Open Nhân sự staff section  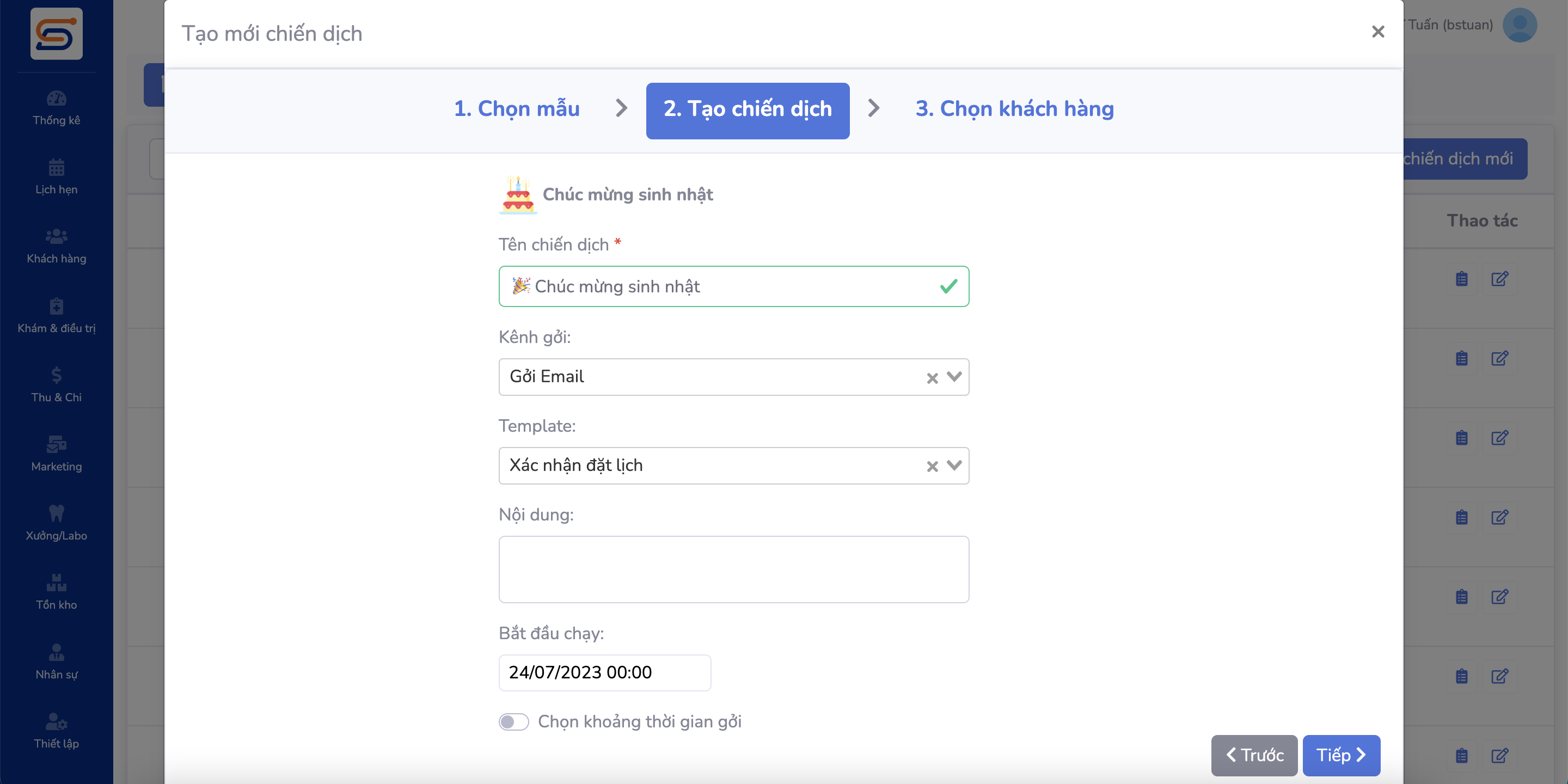tap(56, 661)
